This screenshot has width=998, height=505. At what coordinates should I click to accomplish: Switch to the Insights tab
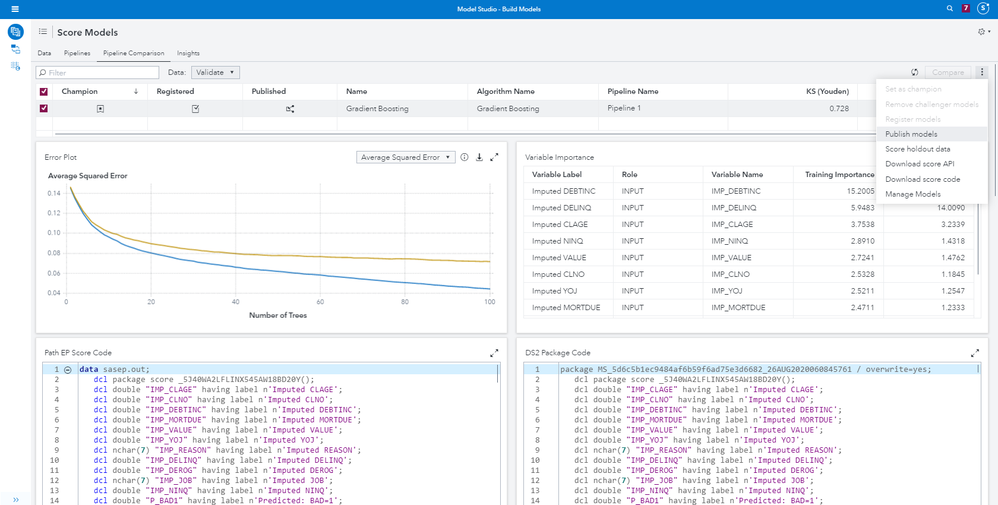click(188, 53)
